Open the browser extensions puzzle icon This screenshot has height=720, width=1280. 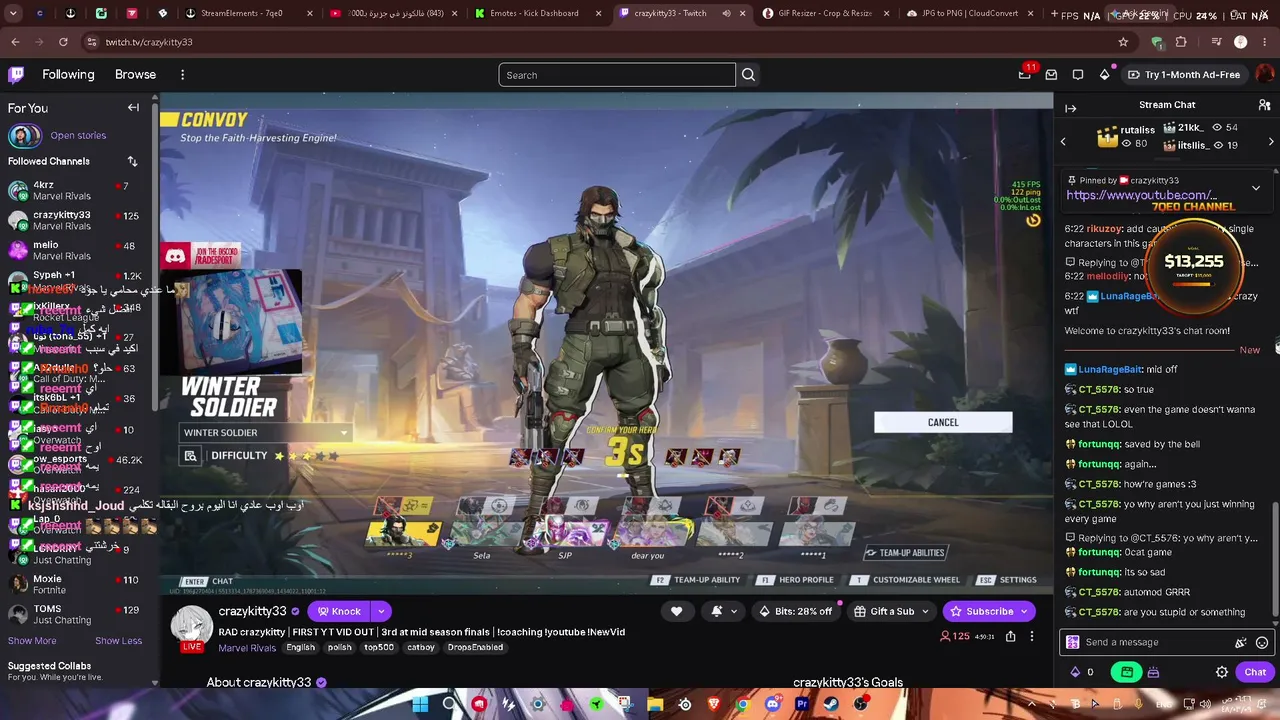1181,42
